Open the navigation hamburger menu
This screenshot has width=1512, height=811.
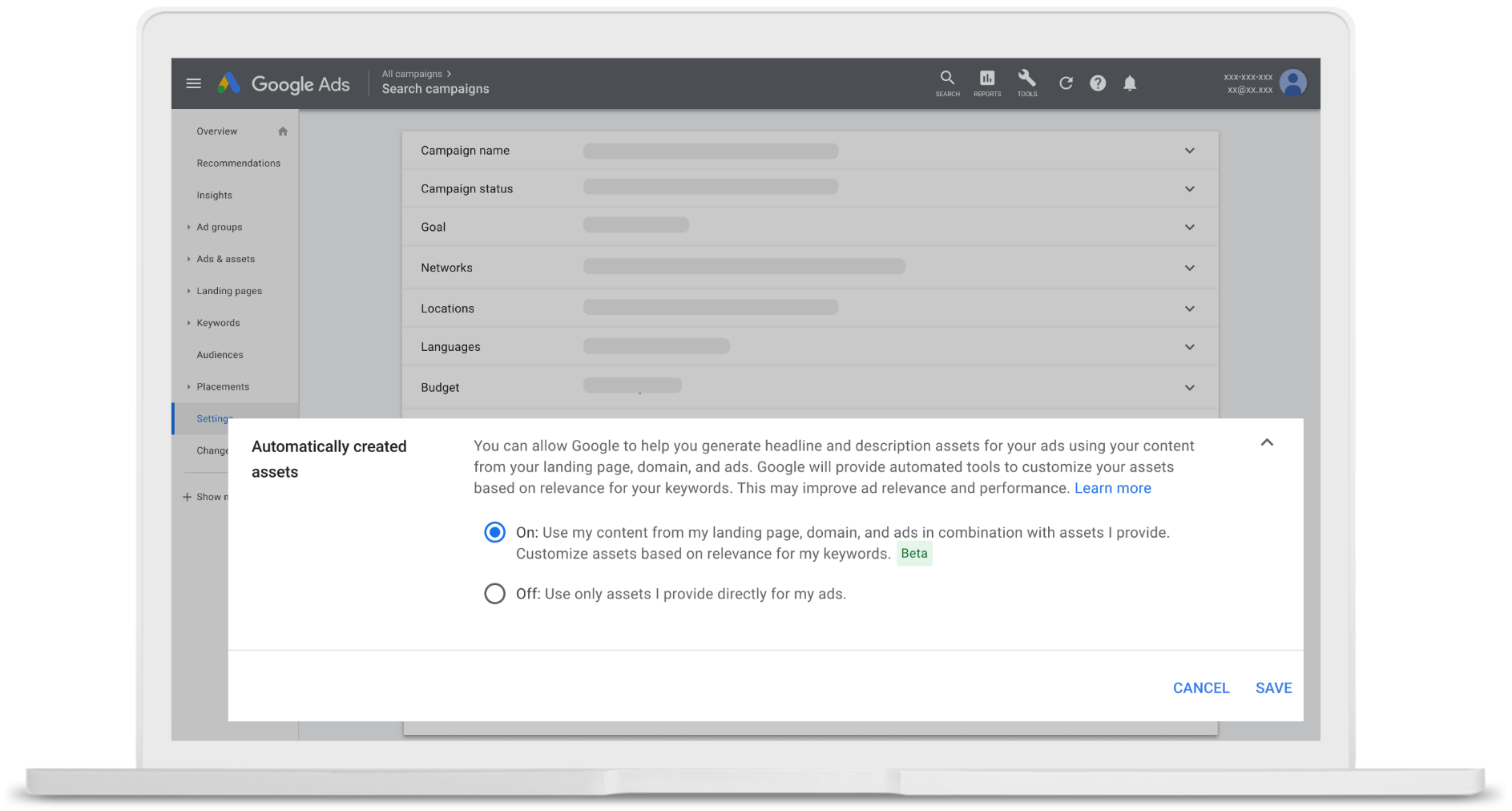point(193,83)
